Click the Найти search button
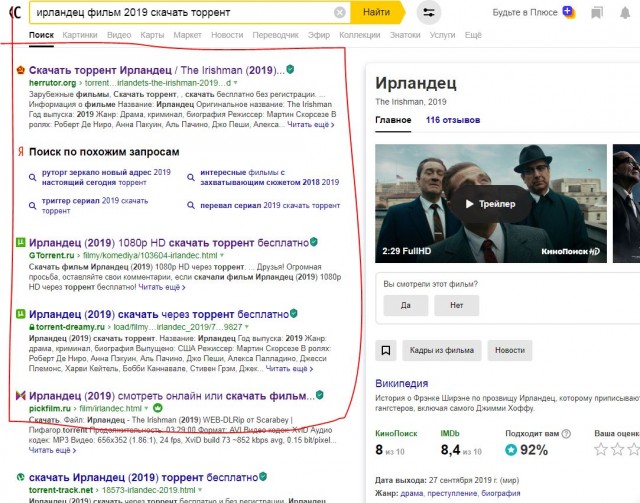This screenshot has height=503, width=640. [376, 12]
